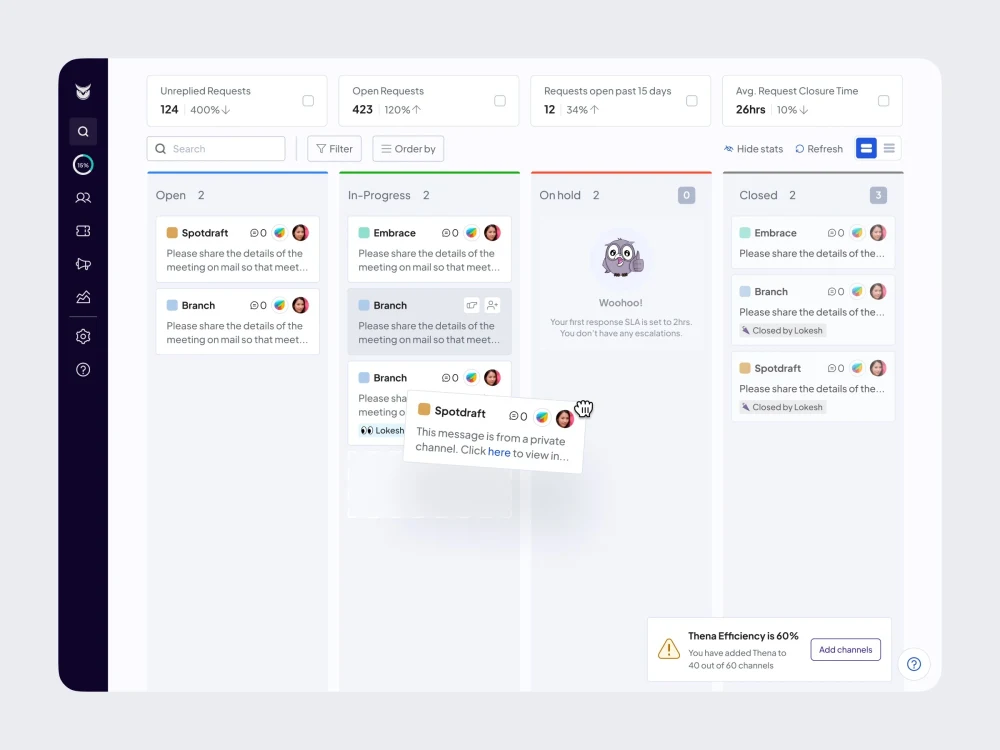
Task: Click the warning triangle in efficiency notice
Action: pyautogui.click(x=668, y=649)
